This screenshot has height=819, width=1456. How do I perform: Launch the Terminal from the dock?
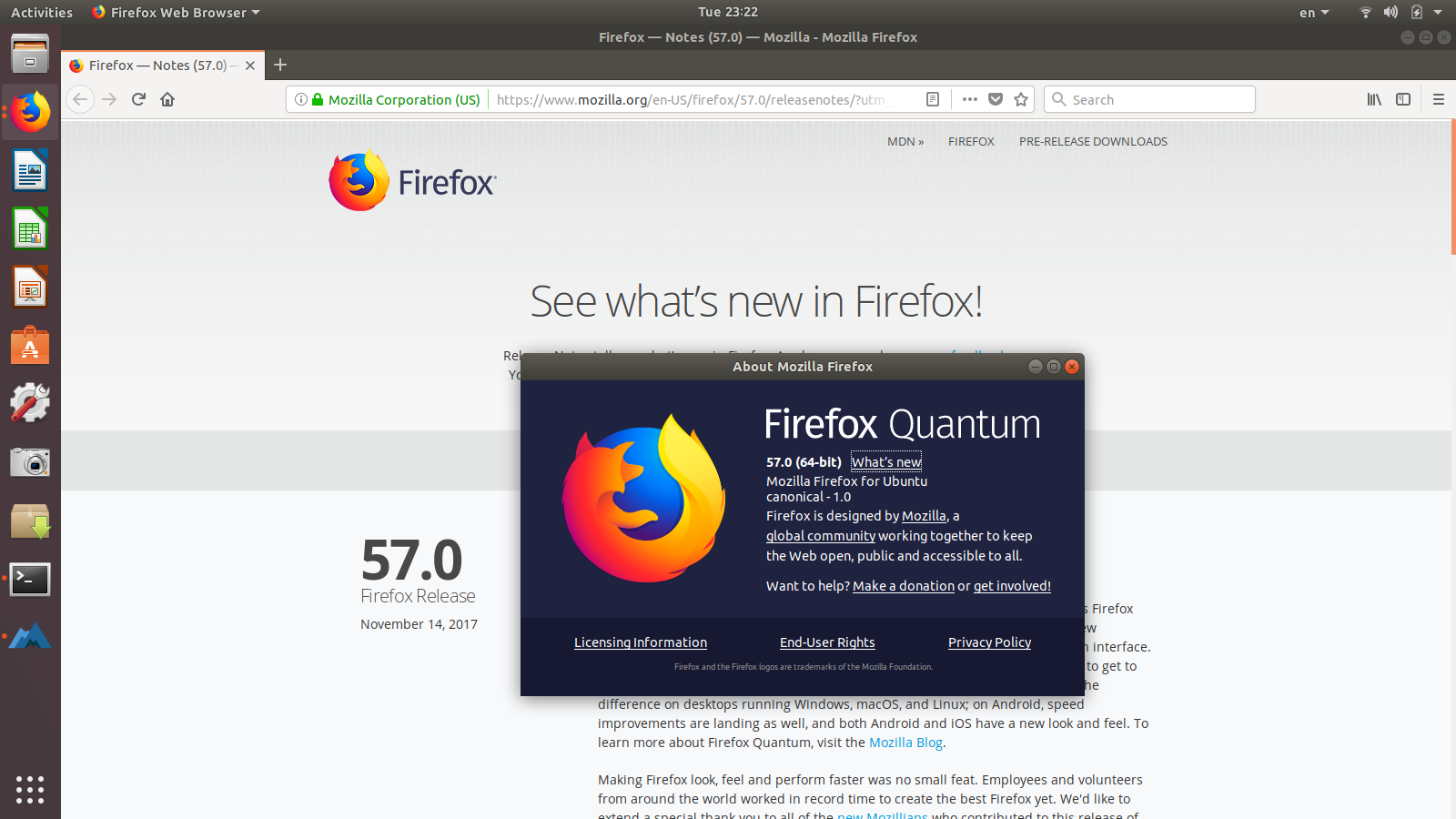click(x=30, y=580)
